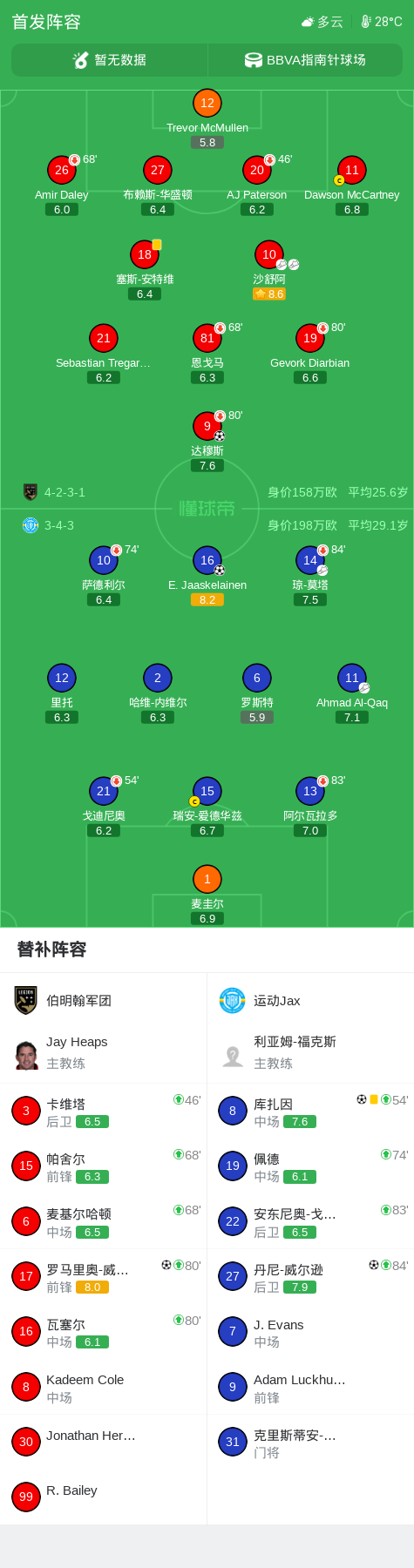Open player 12 Trevor McMullen's circle

coord(207,103)
